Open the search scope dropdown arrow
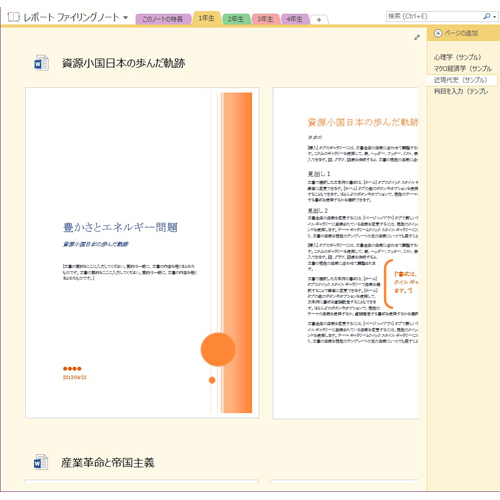 (495, 17)
